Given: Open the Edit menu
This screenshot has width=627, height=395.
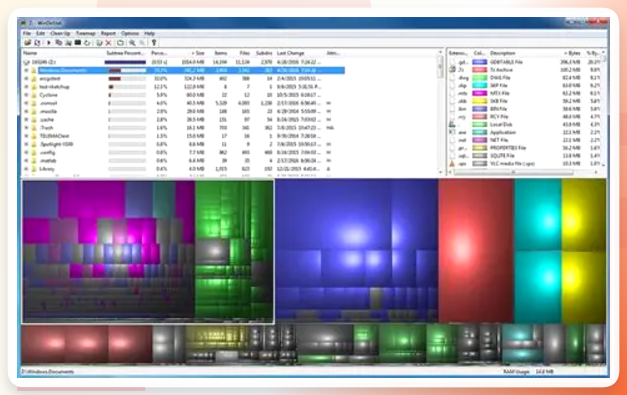Looking at the screenshot, I should tap(40, 33).
